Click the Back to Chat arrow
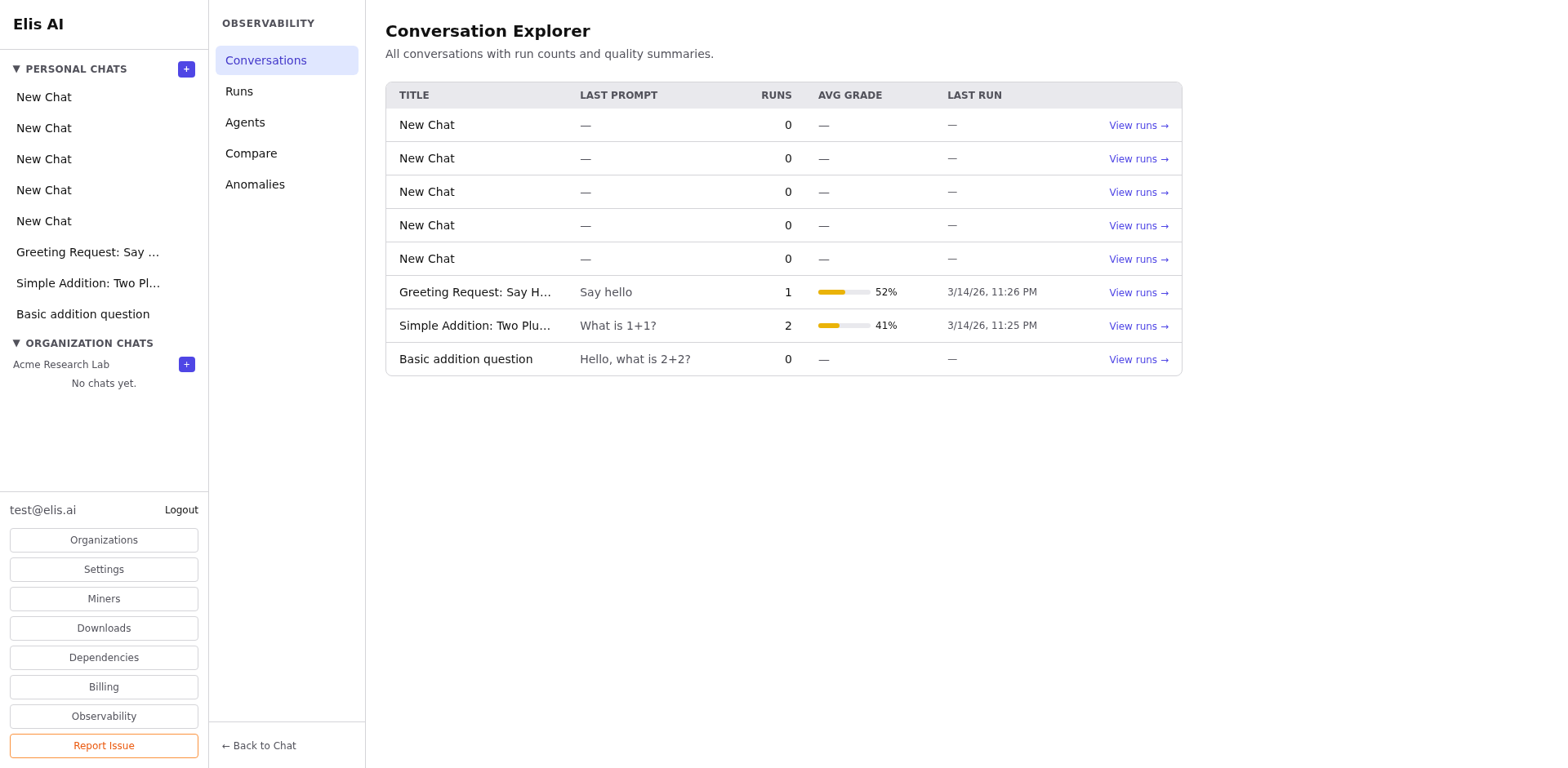Viewport: 1568px width, 768px height. click(258, 745)
